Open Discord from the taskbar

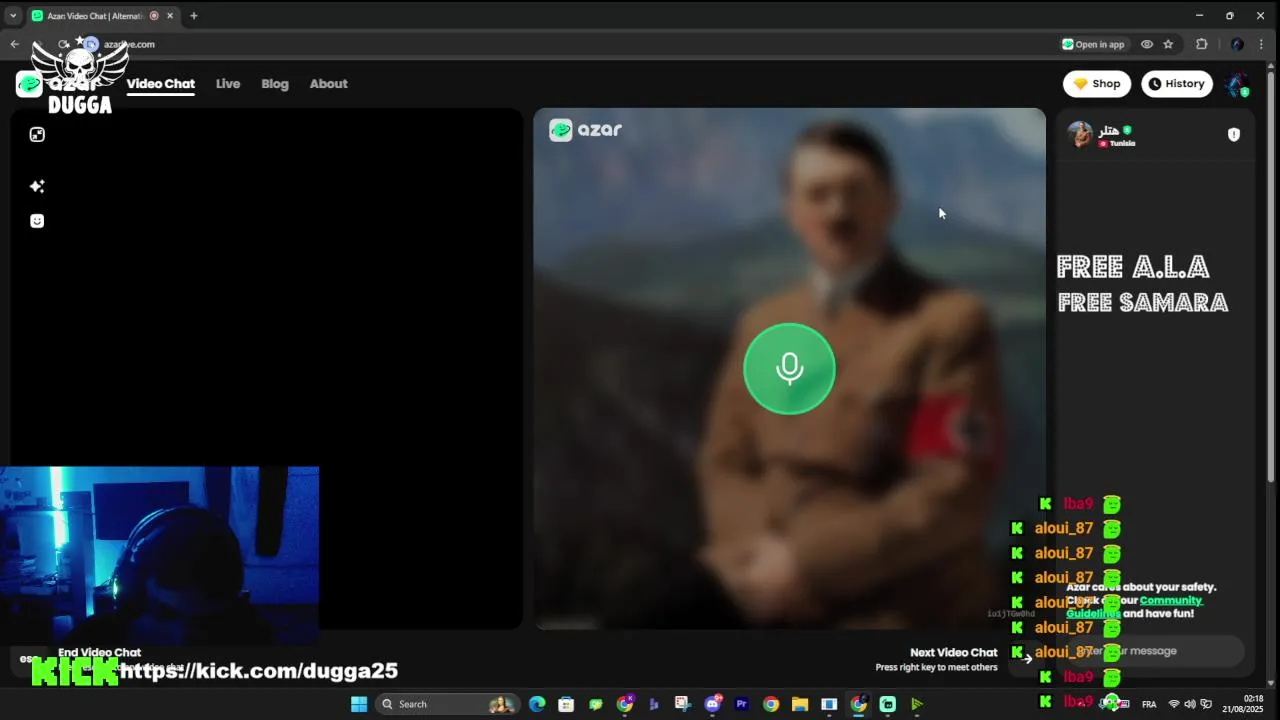(x=713, y=704)
